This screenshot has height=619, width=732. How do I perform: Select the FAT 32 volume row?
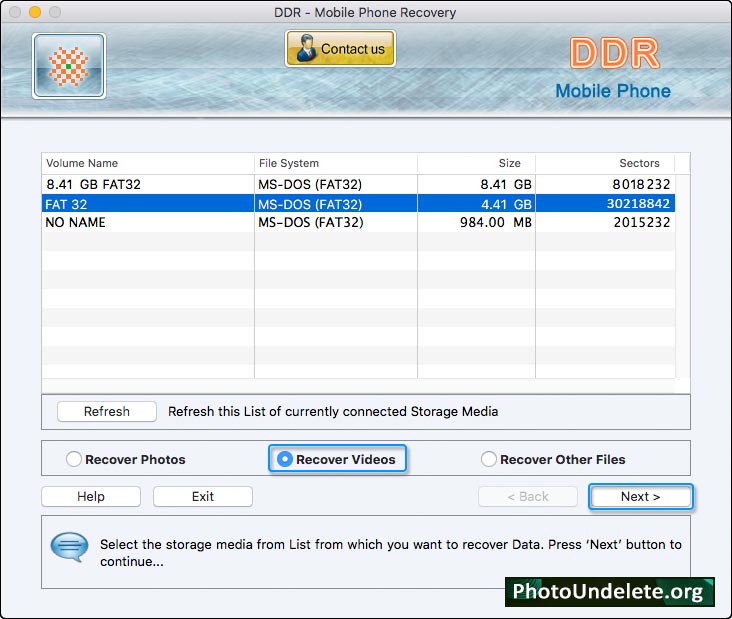(x=358, y=204)
